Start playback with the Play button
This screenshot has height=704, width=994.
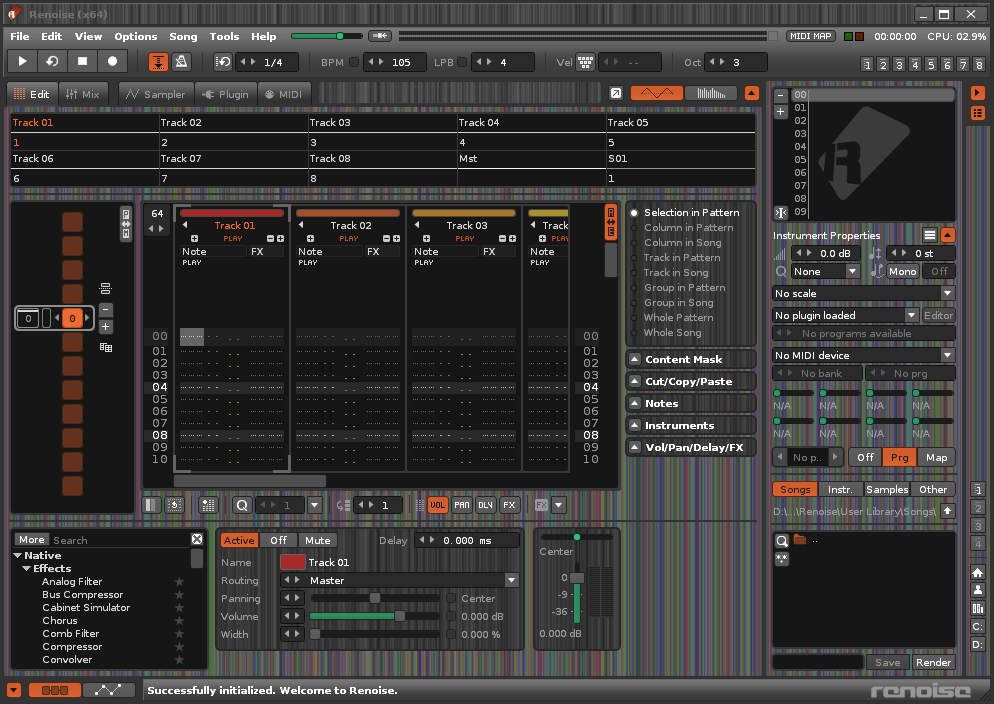pyautogui.click(x=22, y=61)
